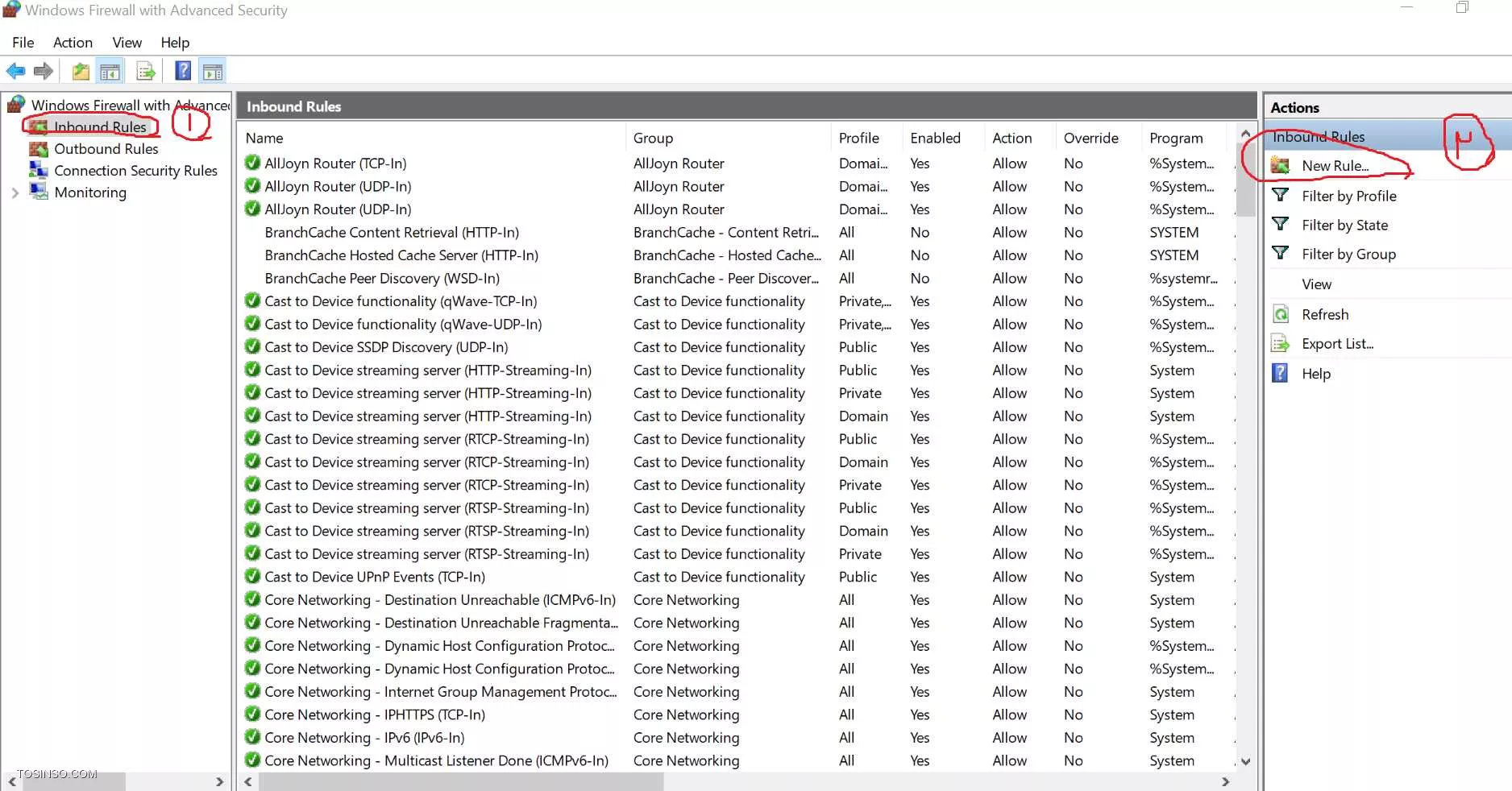1512x791 pixels.
Task: Click Filter by Profile action
Action: pyautogui.click(x=1349, y=196)
